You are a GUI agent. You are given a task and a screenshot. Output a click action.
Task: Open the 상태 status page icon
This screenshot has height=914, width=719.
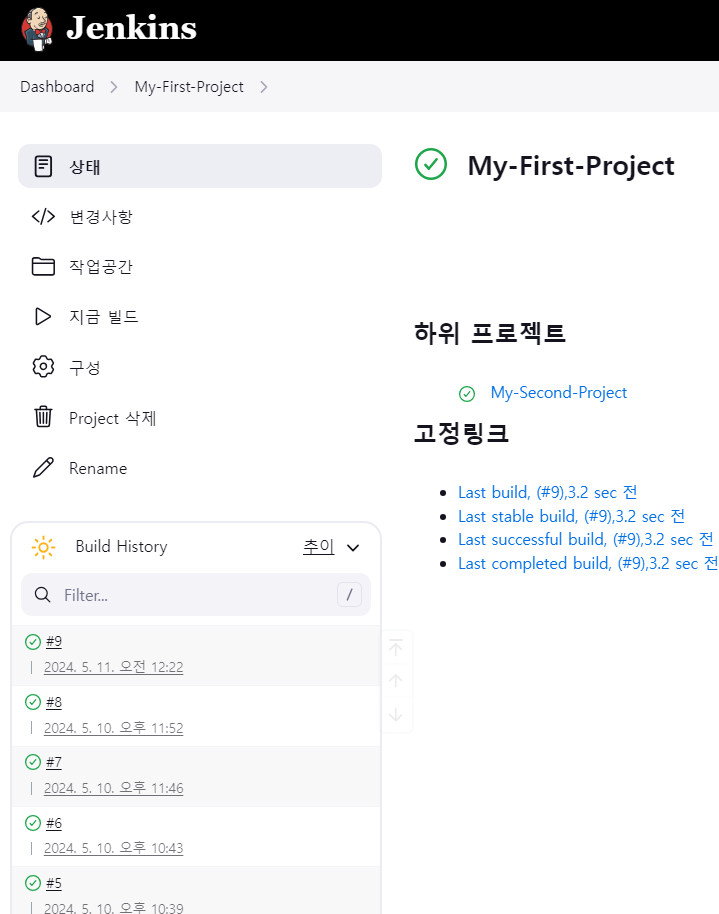[43, 166]
